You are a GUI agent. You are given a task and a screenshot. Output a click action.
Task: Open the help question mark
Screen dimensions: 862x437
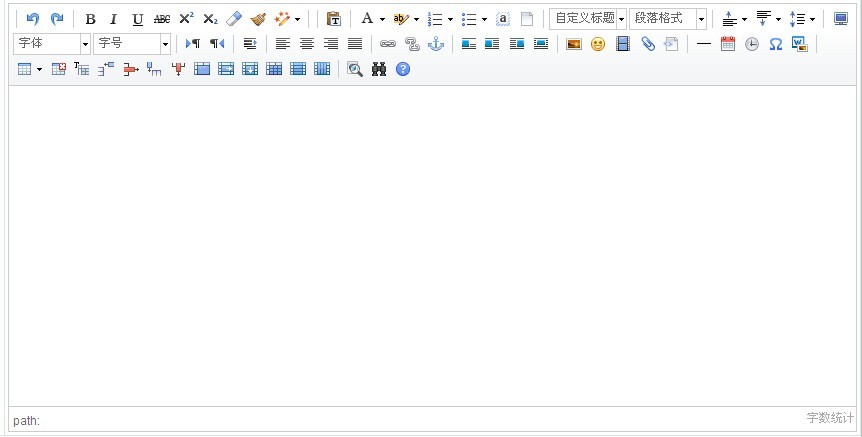(x=403, y=69)
